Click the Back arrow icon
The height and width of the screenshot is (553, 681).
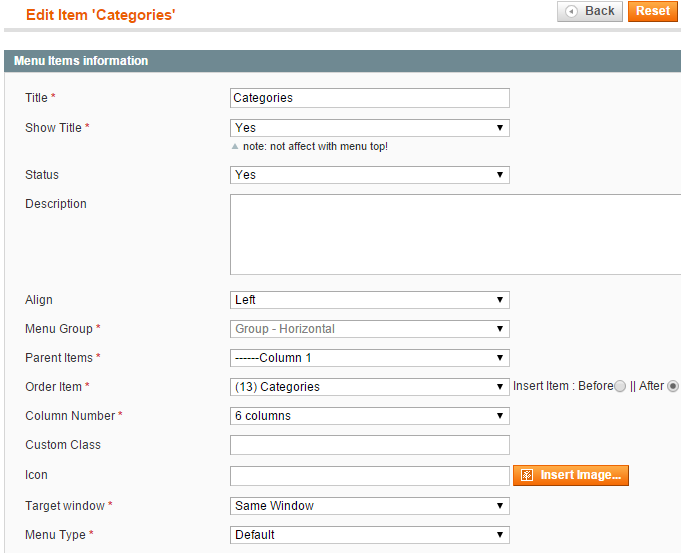click(x=572, y=11)
